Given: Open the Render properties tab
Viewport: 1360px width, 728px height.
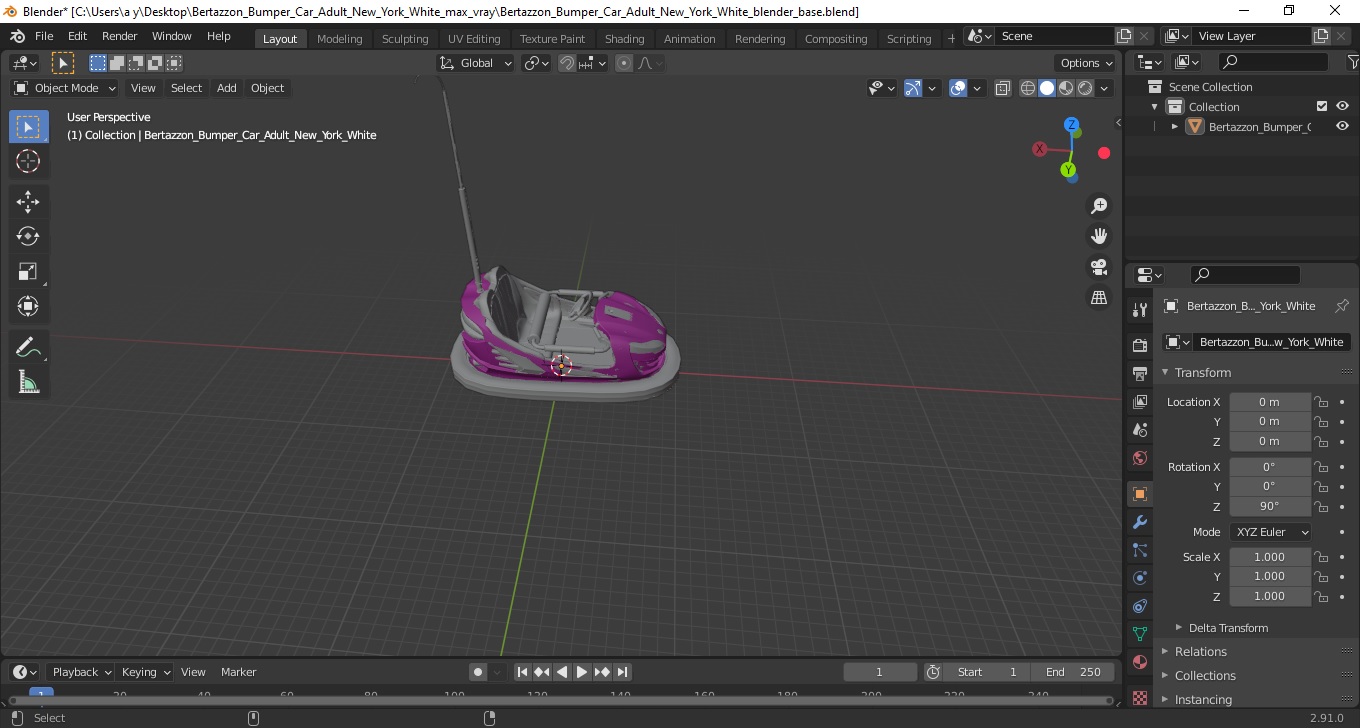Looking at the screenshot, I should [1140, 346].
